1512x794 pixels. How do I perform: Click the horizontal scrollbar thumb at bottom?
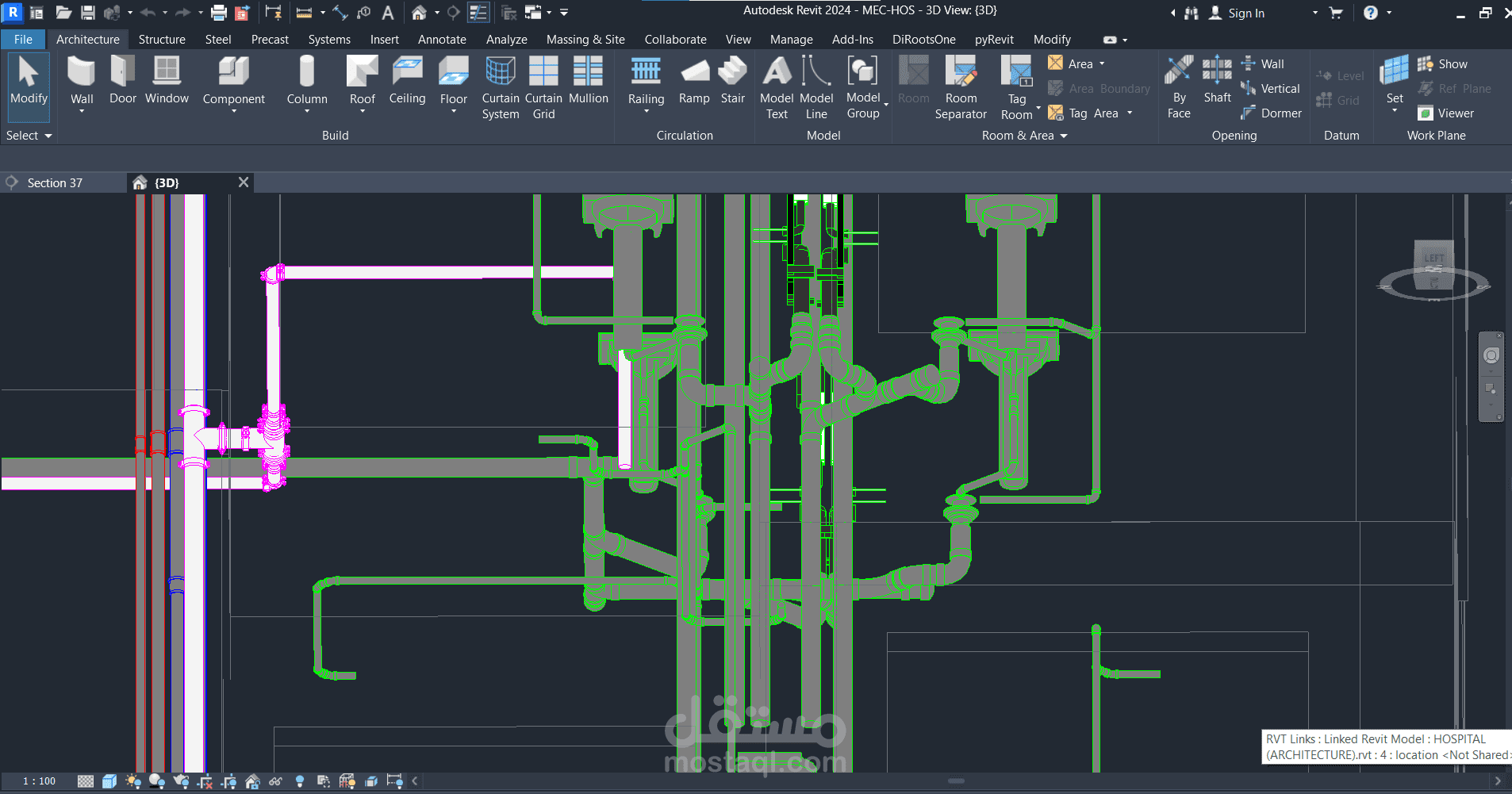957,781
